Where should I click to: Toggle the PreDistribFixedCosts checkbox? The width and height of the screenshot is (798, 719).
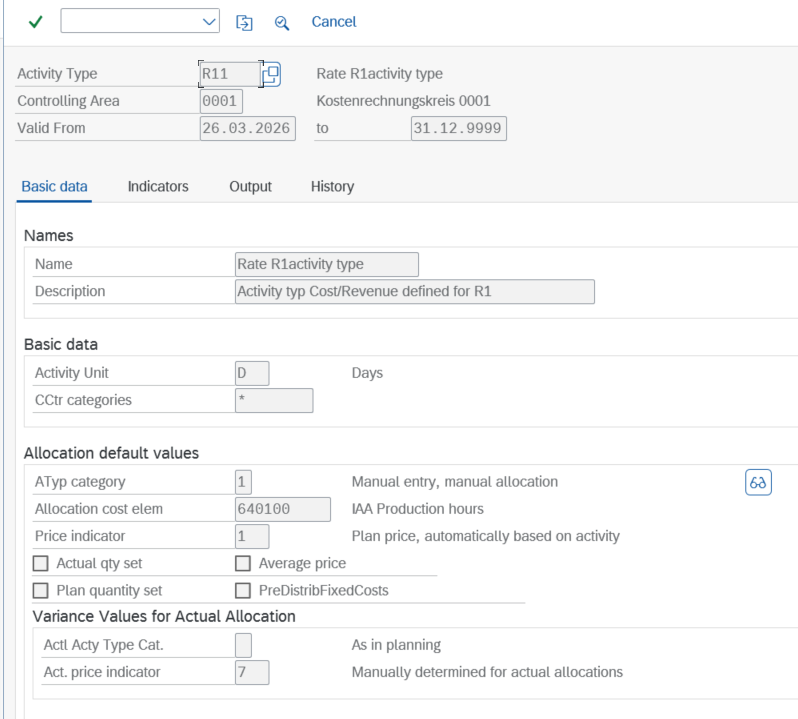tap(242, 591)
